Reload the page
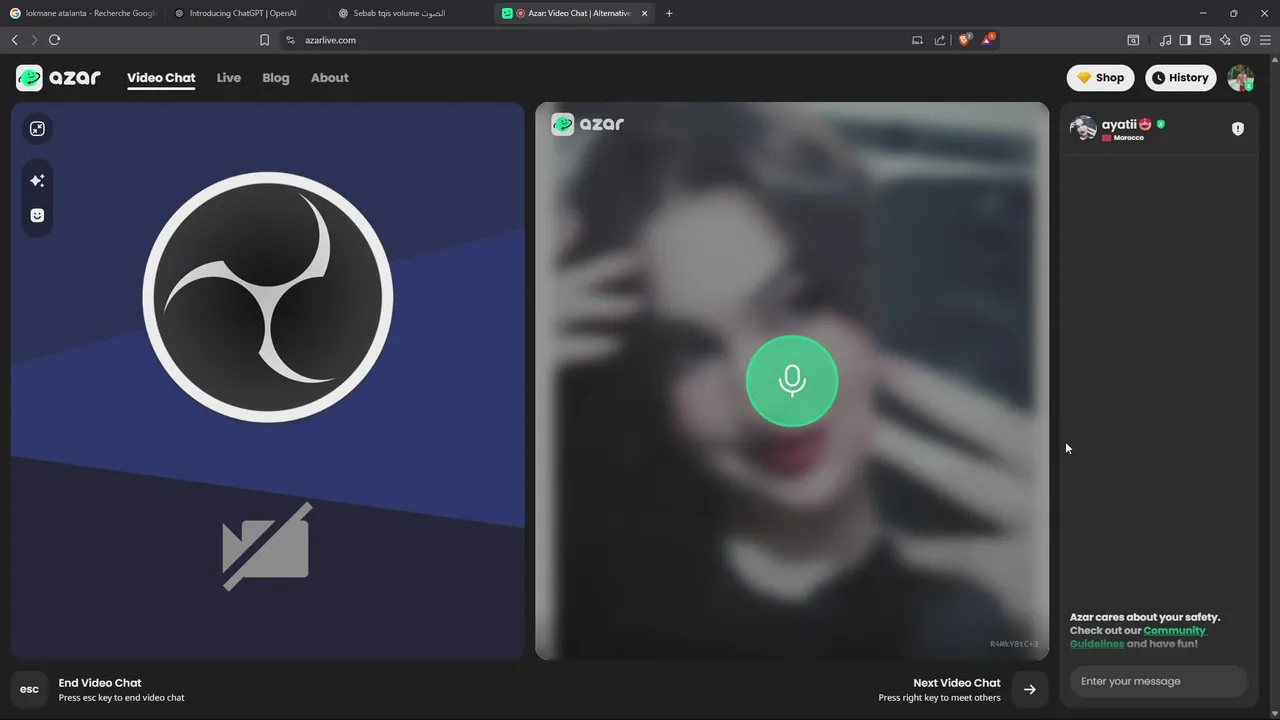 click(54, 40)
